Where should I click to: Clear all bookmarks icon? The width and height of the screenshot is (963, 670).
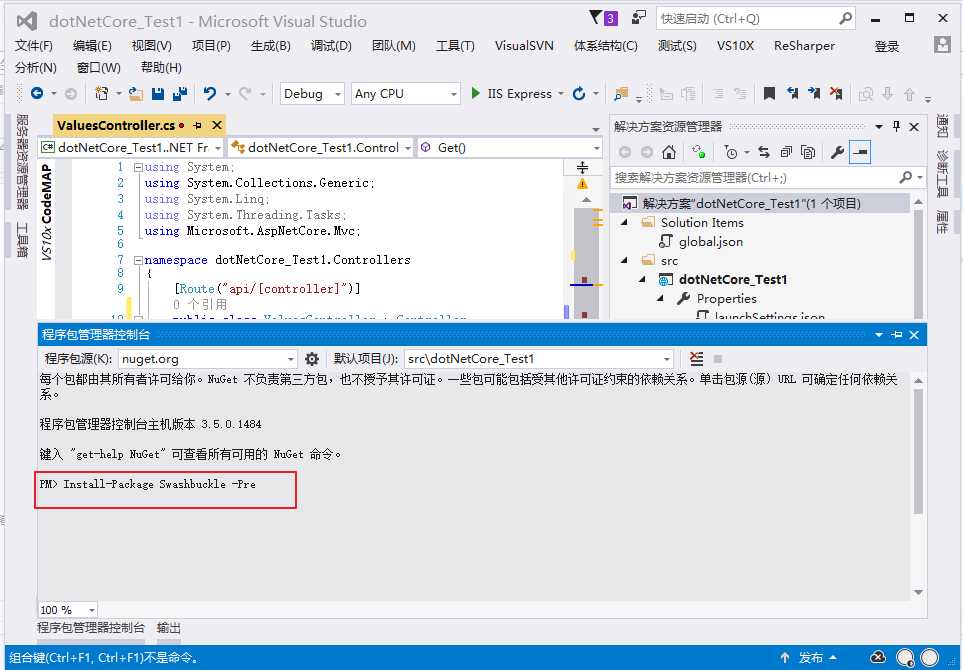(836, 93)
